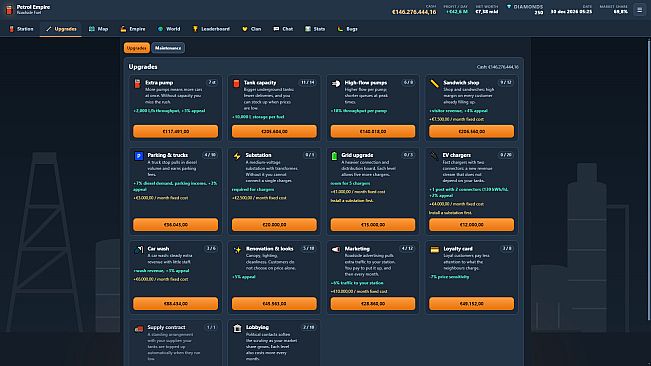Switch to the Map tab
The height and width of the screenshot is (366, 651).
(x=98, y=29)
